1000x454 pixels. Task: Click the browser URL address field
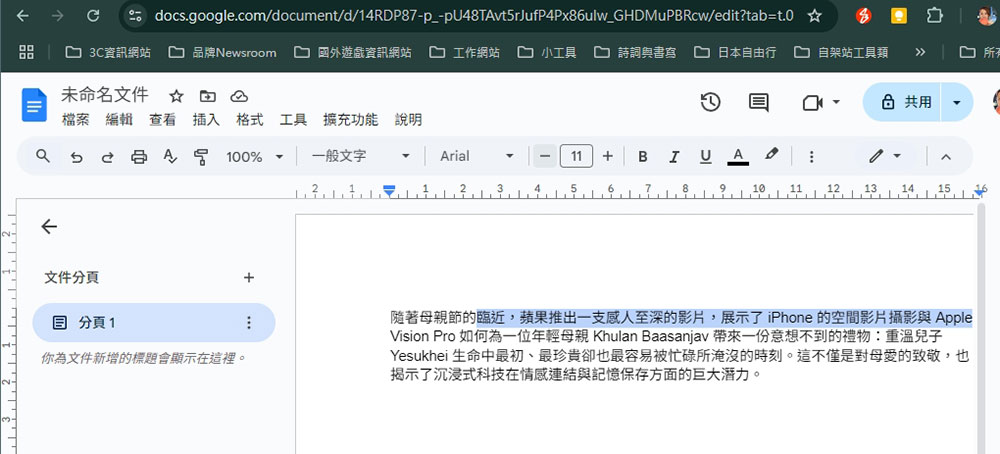pos(472,16)
